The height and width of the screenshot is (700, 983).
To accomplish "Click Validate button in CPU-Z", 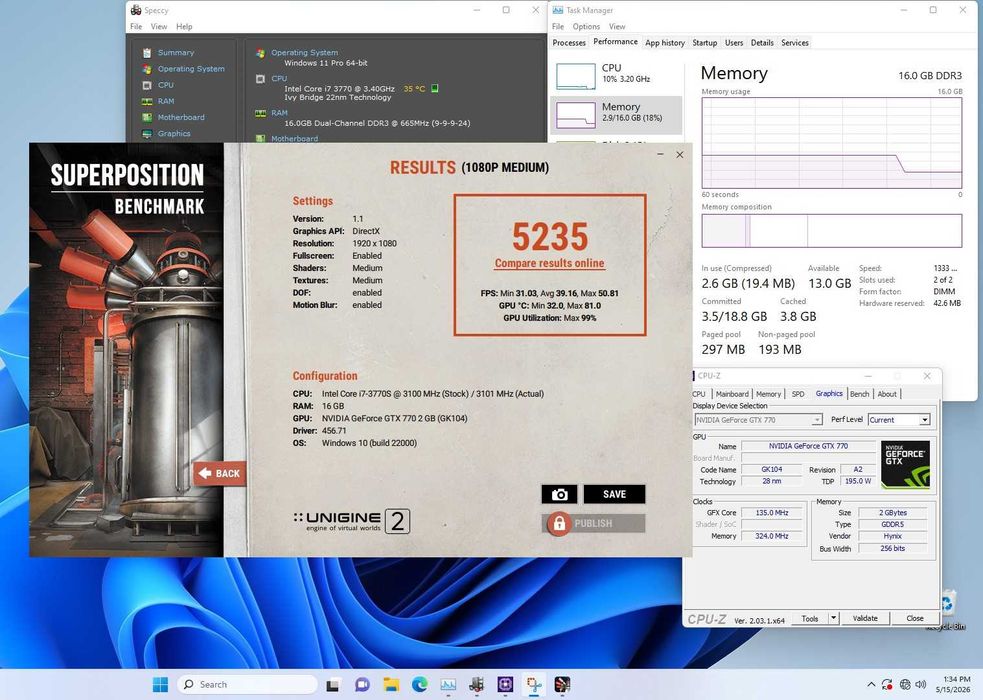I will click(865, 619).
